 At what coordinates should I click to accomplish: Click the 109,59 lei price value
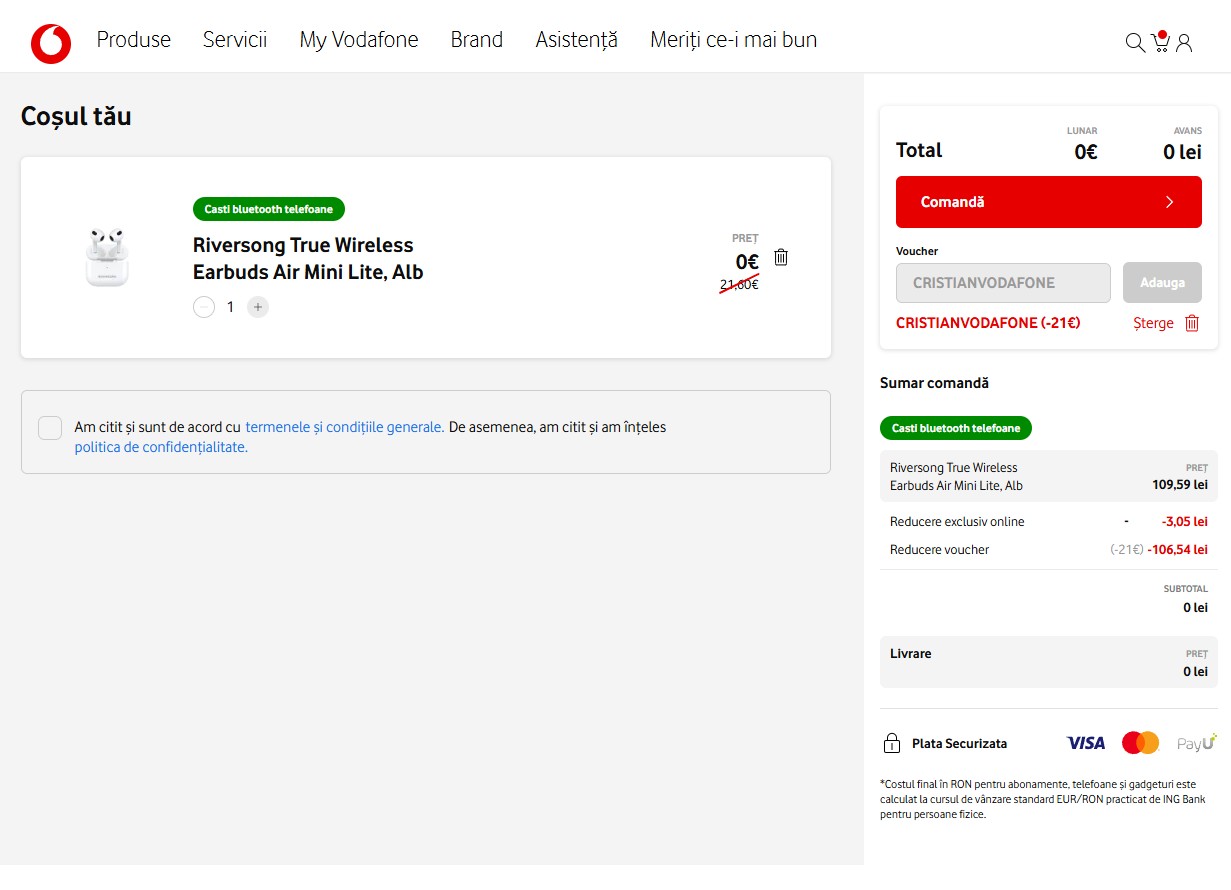[1180, 485]
